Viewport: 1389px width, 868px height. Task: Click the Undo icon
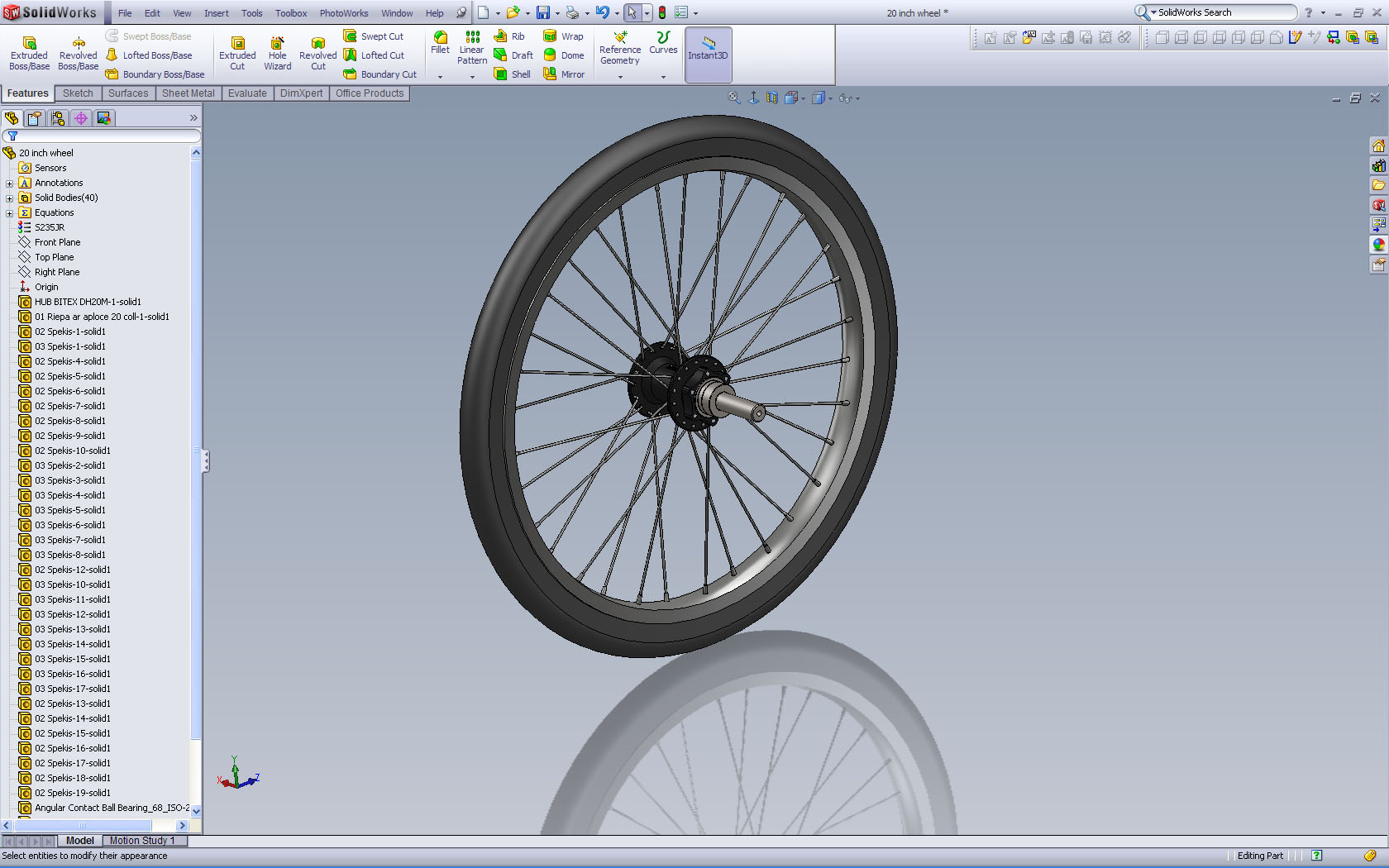[x=603, y=12]
